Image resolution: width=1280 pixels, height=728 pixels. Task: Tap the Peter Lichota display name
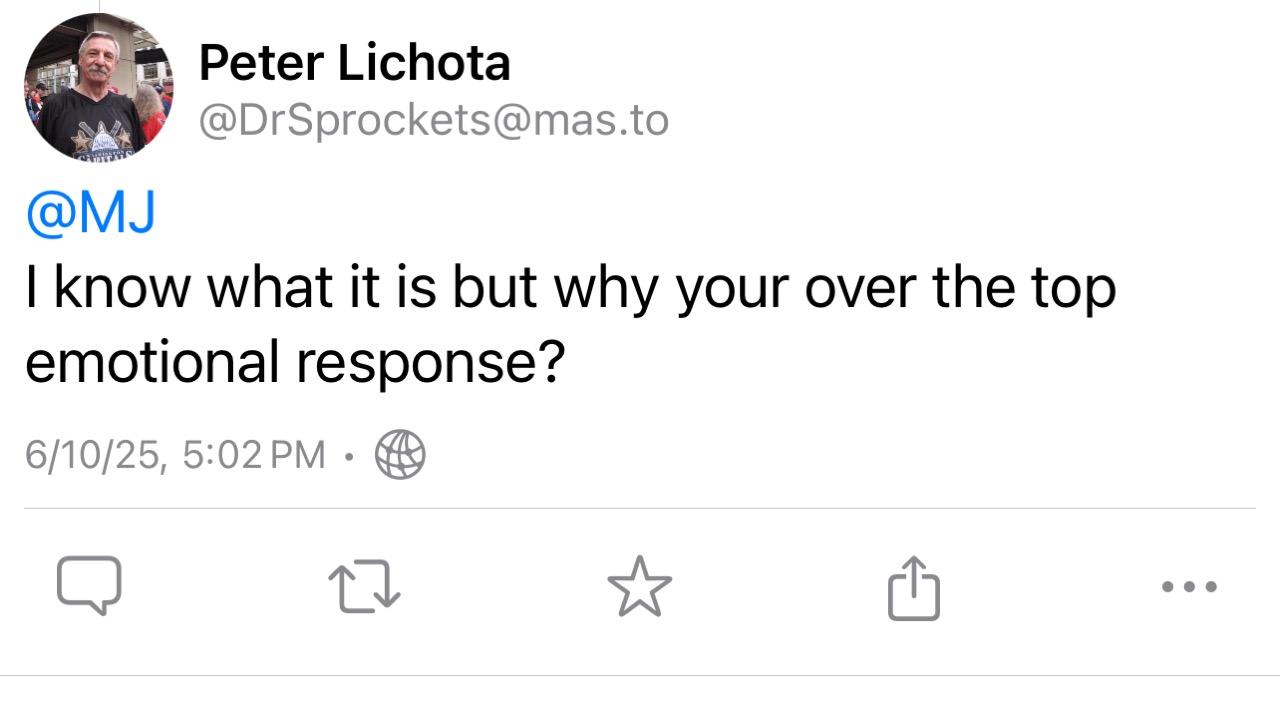tap(354, 63)
